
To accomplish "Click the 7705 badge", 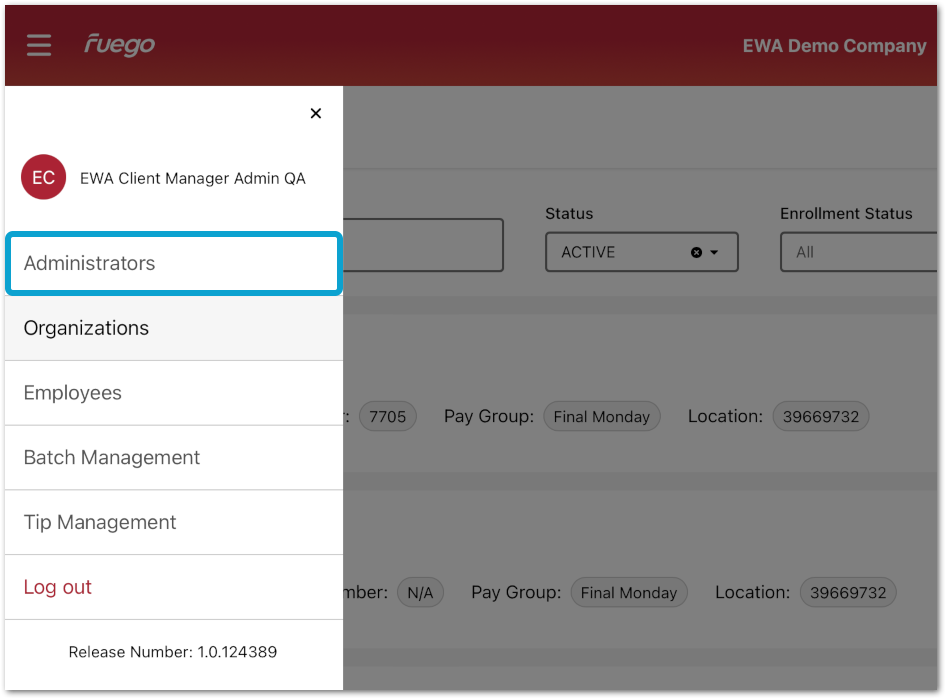I will pyautogui.click(x=387, y=417).
